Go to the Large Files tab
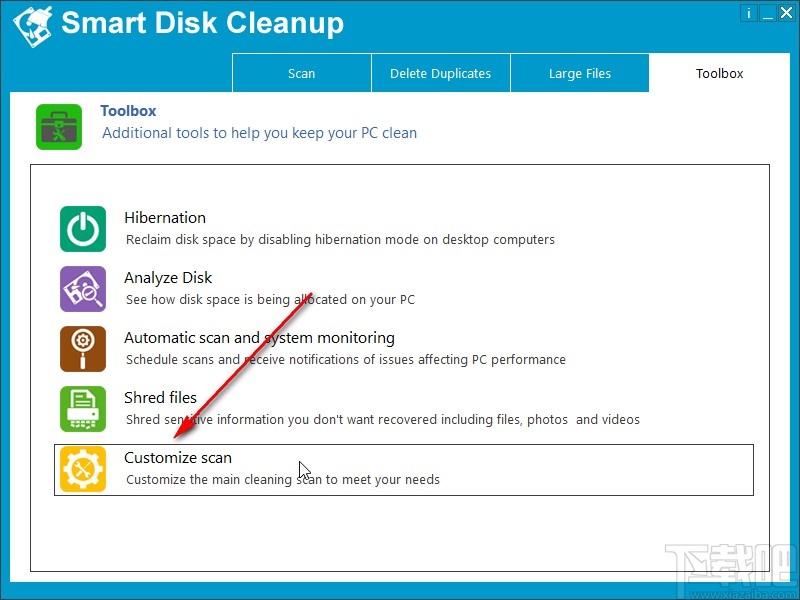800x600 pixels. click(580, 73)
